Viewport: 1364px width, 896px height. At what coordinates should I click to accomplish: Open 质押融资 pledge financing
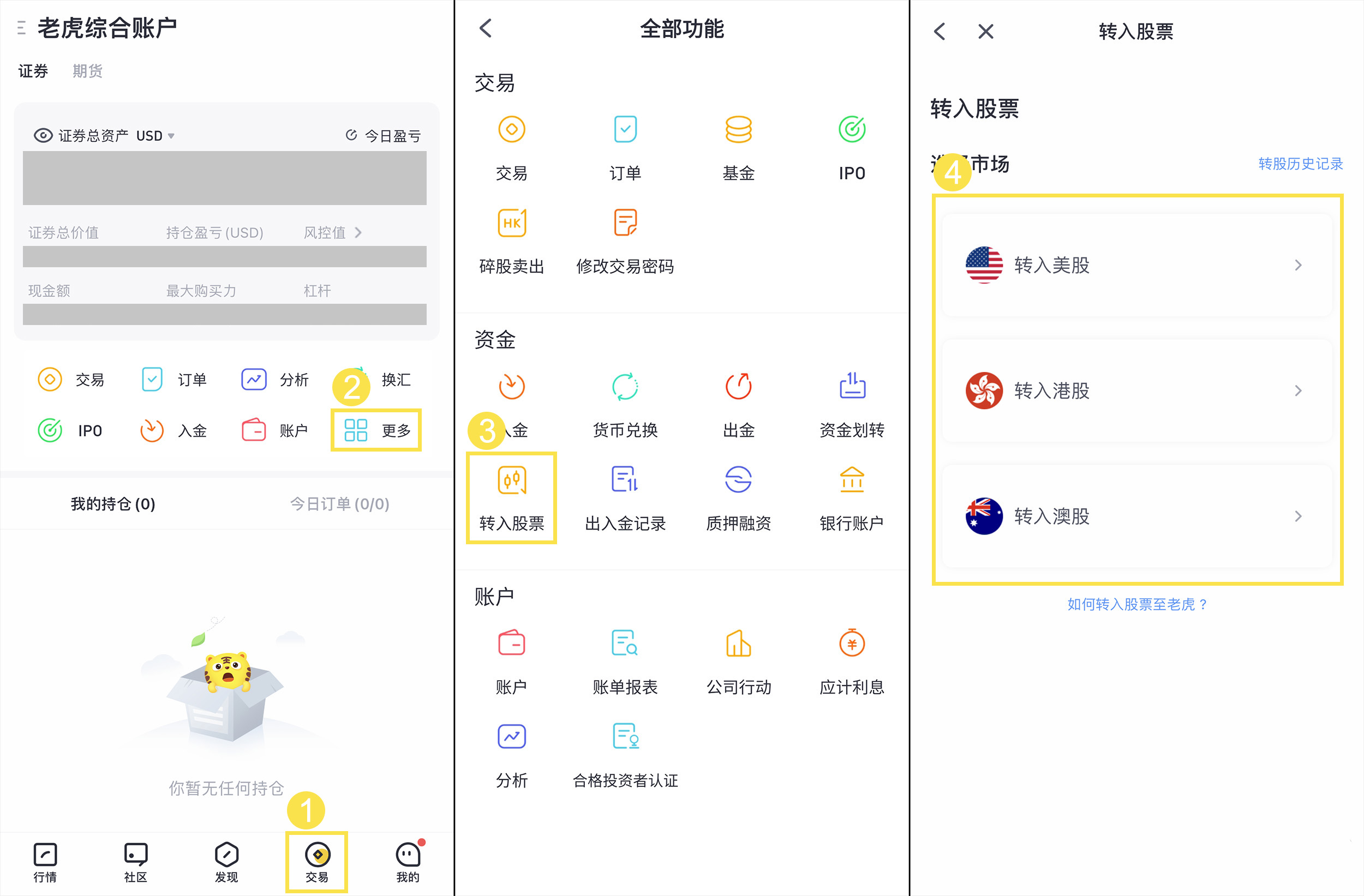pos(739,498)
